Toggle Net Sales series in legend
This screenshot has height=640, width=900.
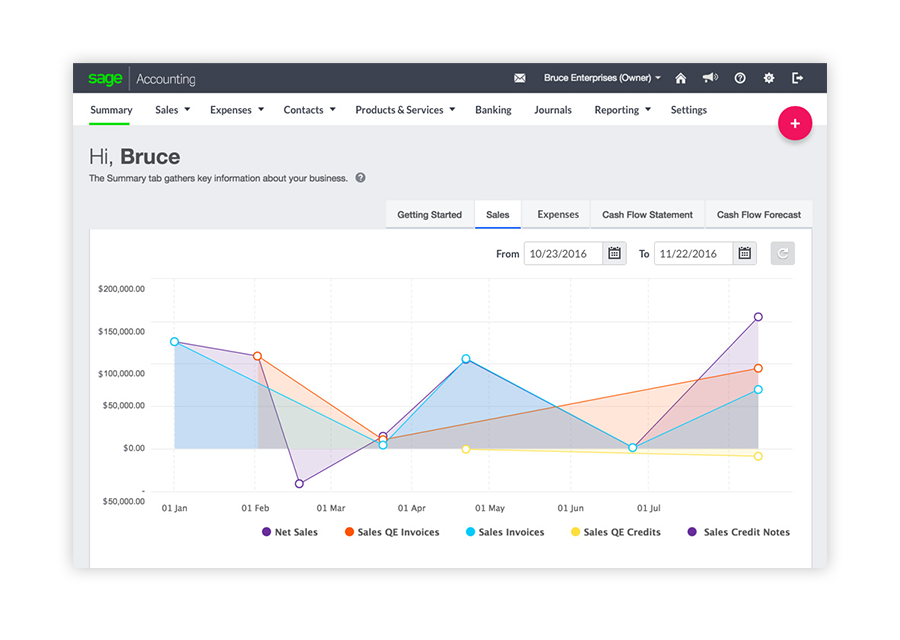pos(290,532)
